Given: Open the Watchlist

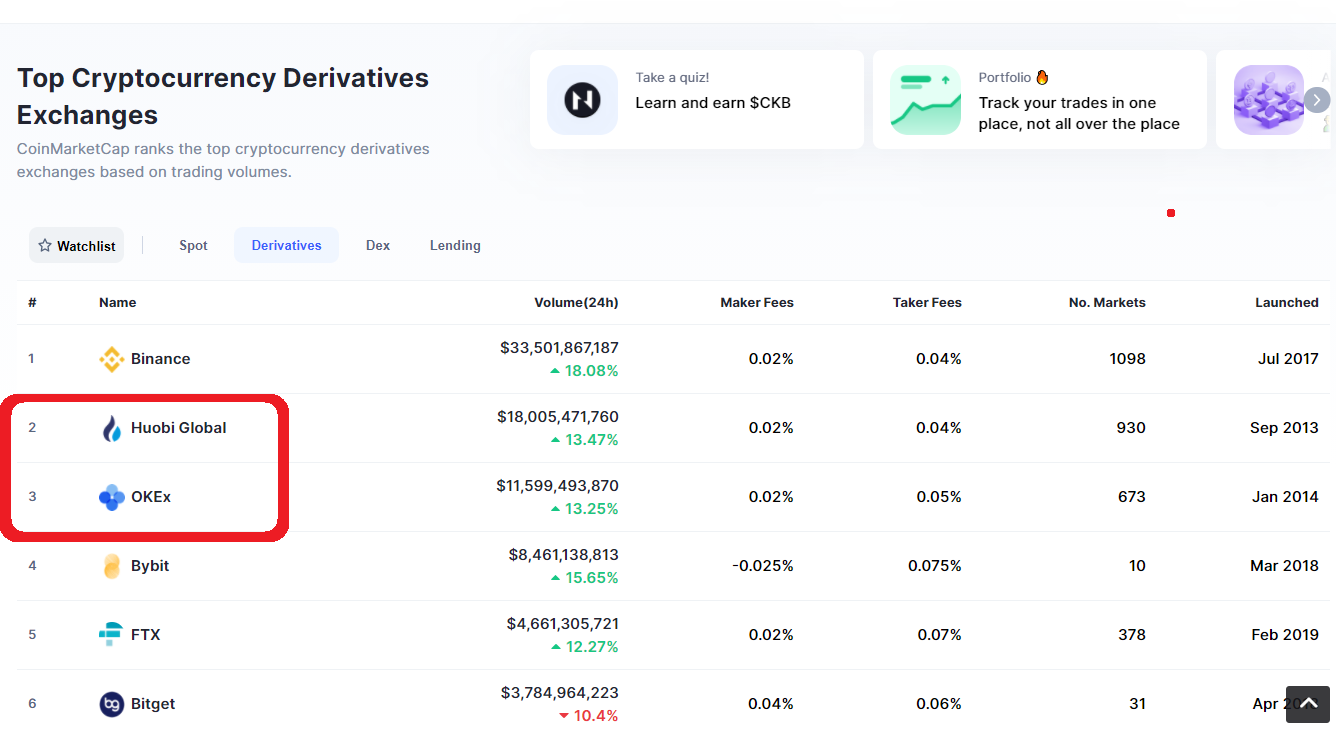Looking at the screenshot, I should pos(76,245).
